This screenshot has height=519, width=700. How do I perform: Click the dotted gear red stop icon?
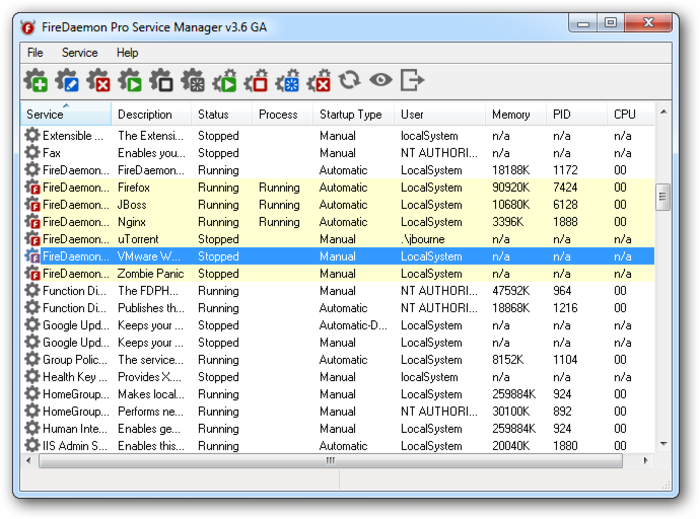pos(256,81)
